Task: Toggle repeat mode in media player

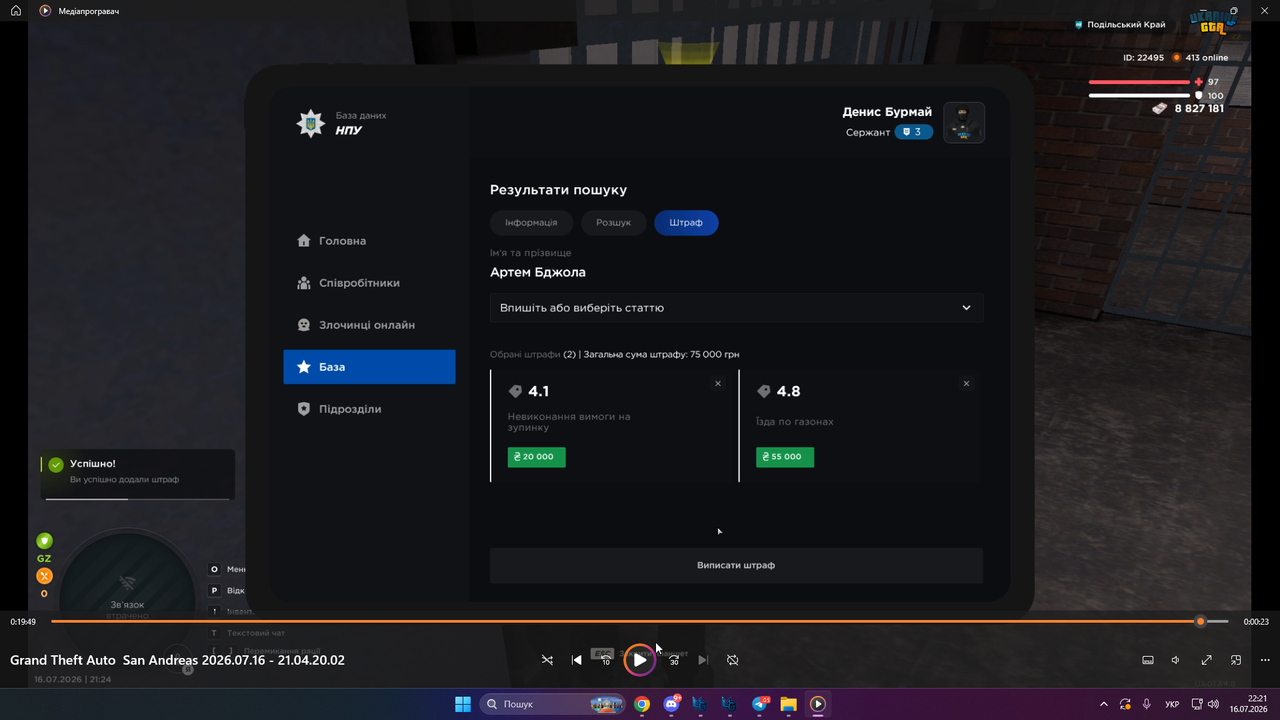Action: 732,660
